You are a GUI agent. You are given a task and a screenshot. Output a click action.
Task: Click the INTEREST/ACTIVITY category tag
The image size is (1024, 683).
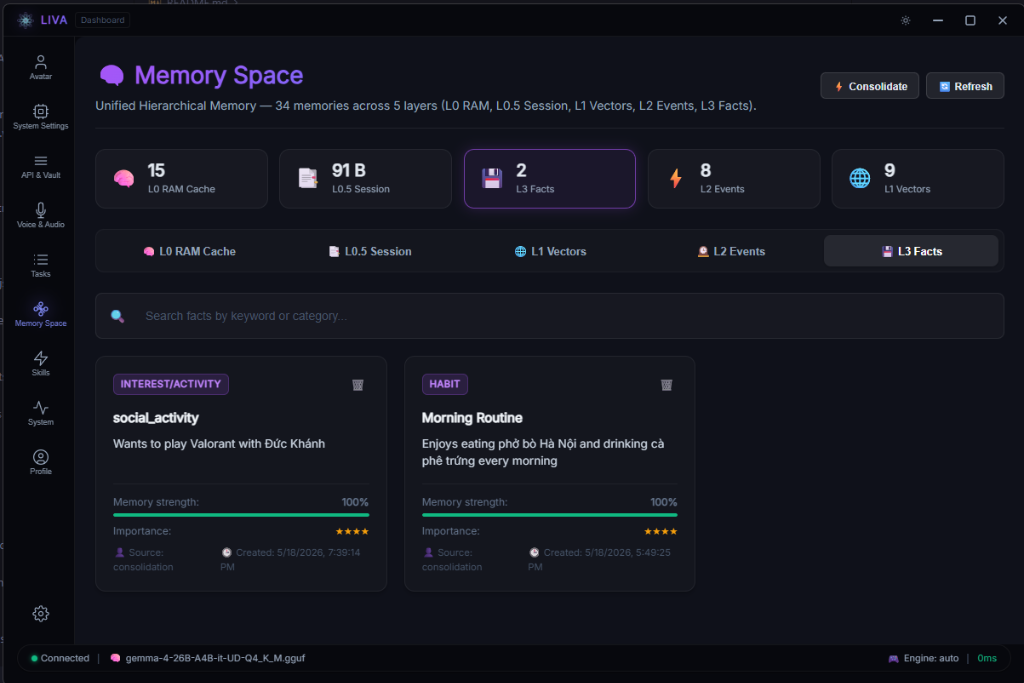click(170, 384)
